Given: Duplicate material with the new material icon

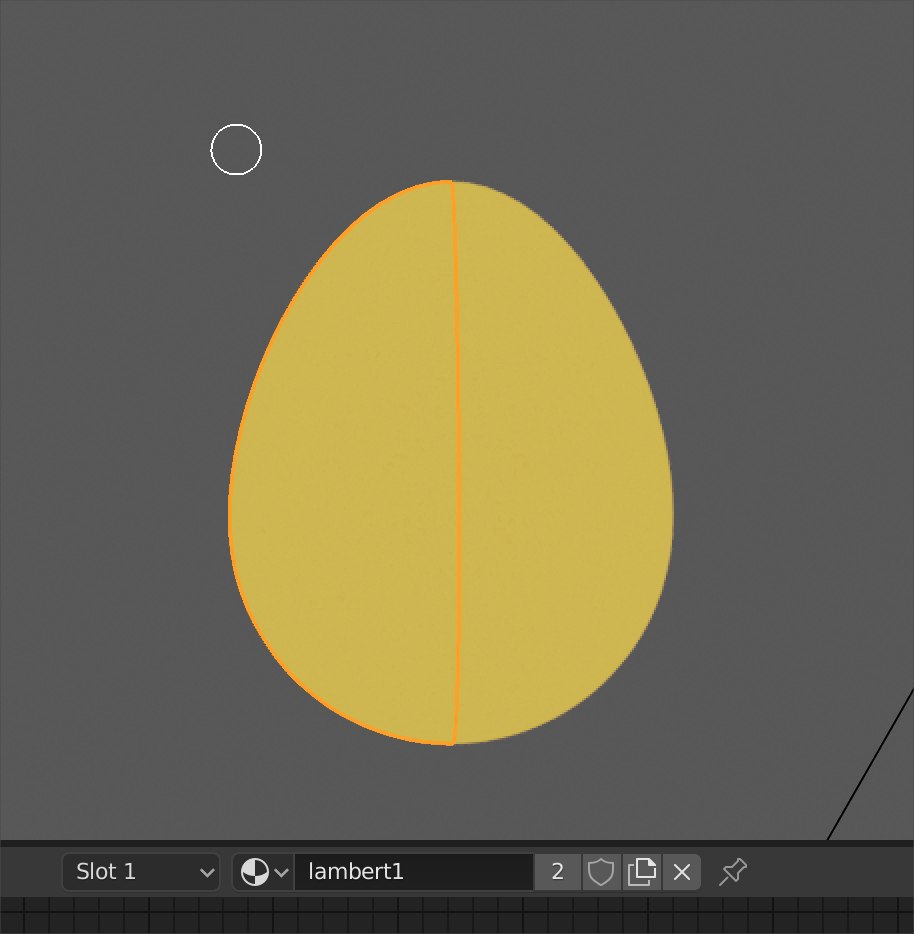Looking at the screenshot, I should click(642, 872).
